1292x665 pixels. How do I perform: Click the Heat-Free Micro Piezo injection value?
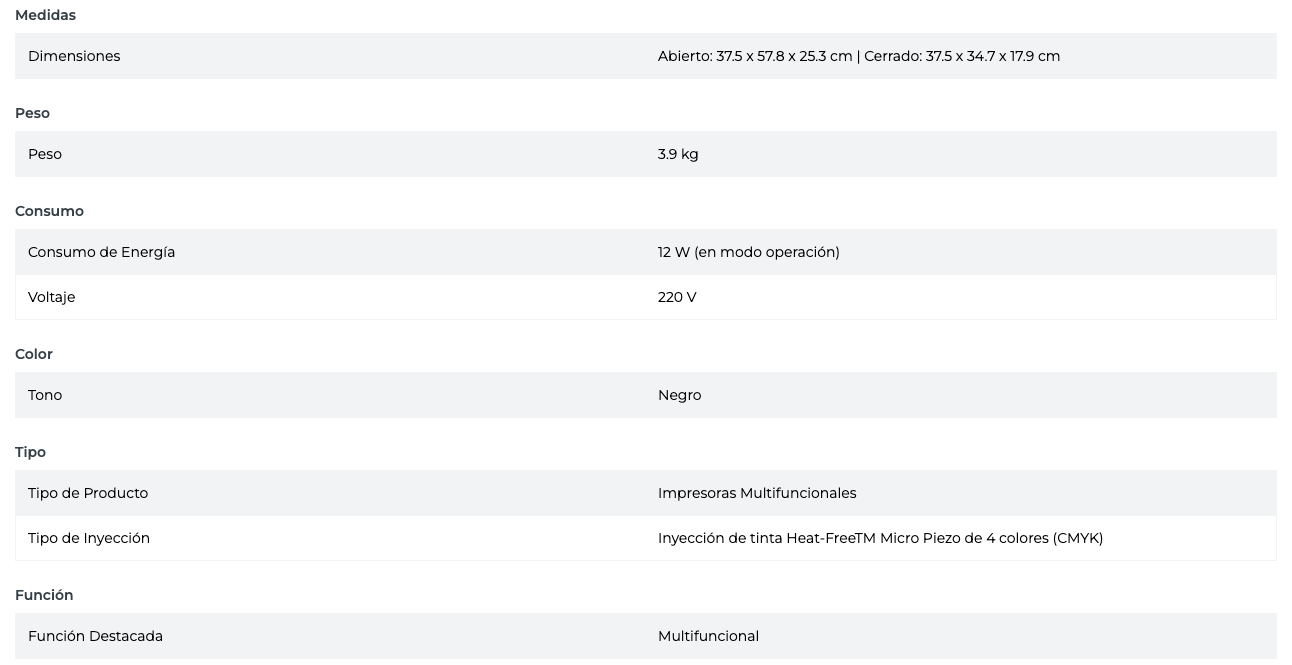(x=880, y=538)
